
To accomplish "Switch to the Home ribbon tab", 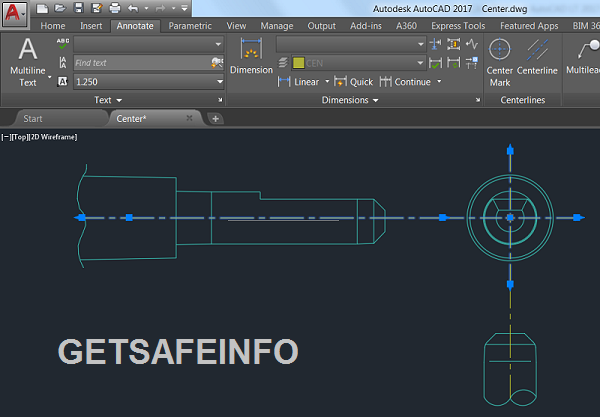I will pos(53,26).
